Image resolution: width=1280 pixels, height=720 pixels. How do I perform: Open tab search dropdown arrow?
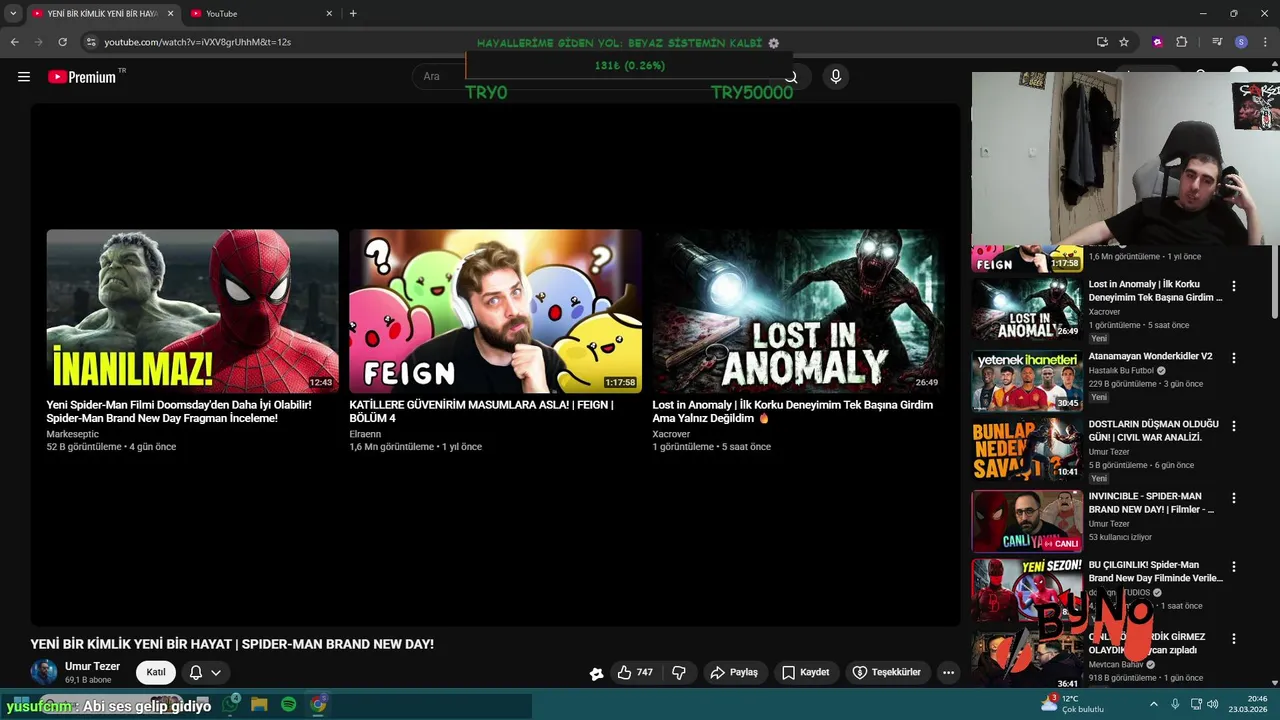click(13, 14)
